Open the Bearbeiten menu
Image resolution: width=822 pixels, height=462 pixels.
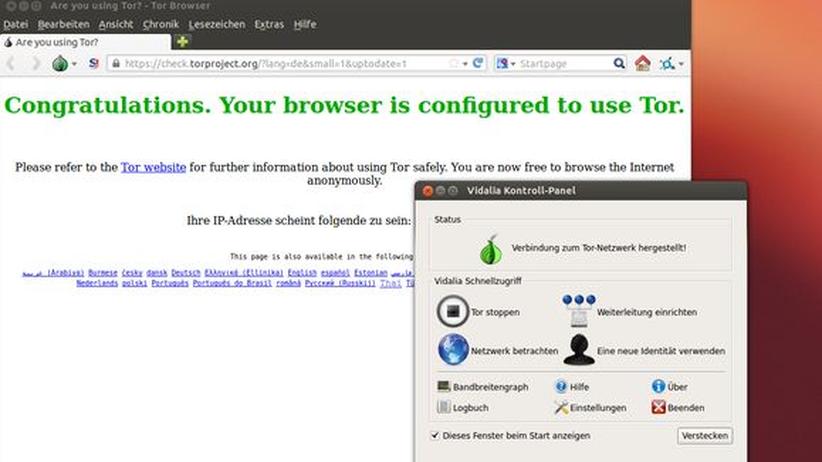[x=63, y=24]
